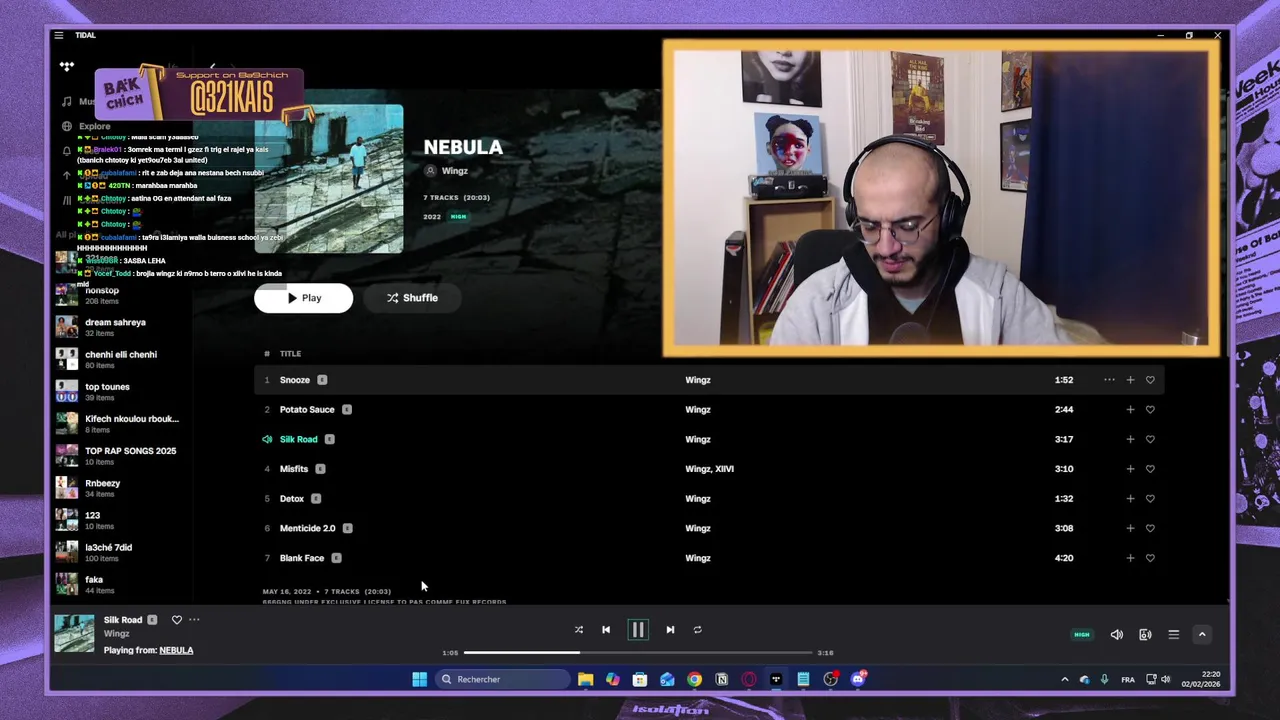Screen dimensions: 1280x720
Task: Toggle shuffle in the player bar
Action: (x=578, y=630)
